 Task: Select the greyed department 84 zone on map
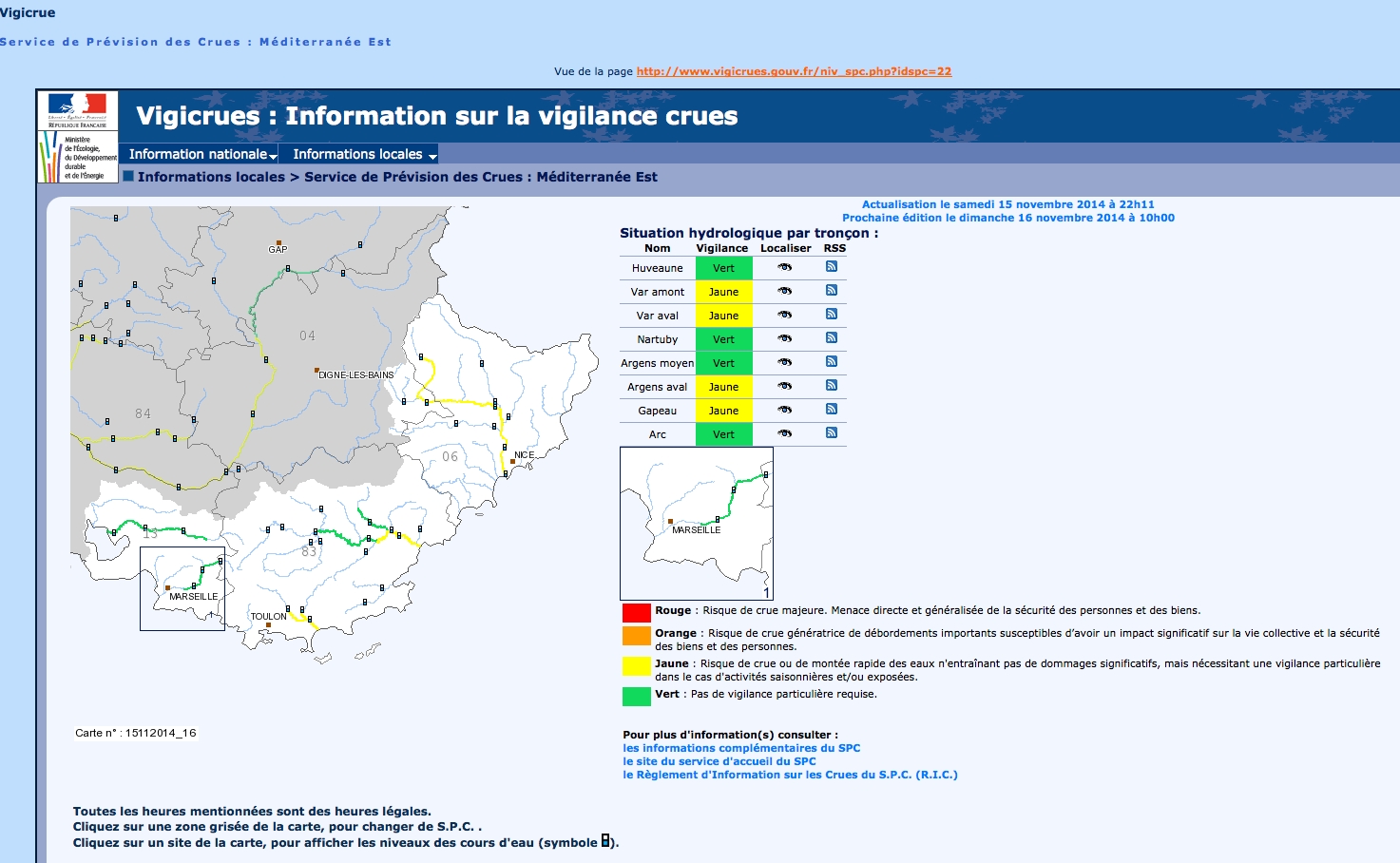[x=143, y=413]
